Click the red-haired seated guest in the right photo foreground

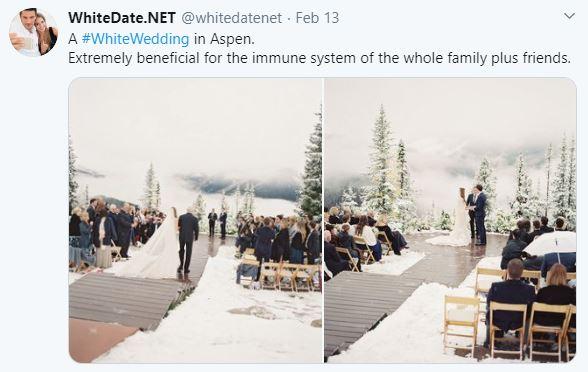(556, 296)
